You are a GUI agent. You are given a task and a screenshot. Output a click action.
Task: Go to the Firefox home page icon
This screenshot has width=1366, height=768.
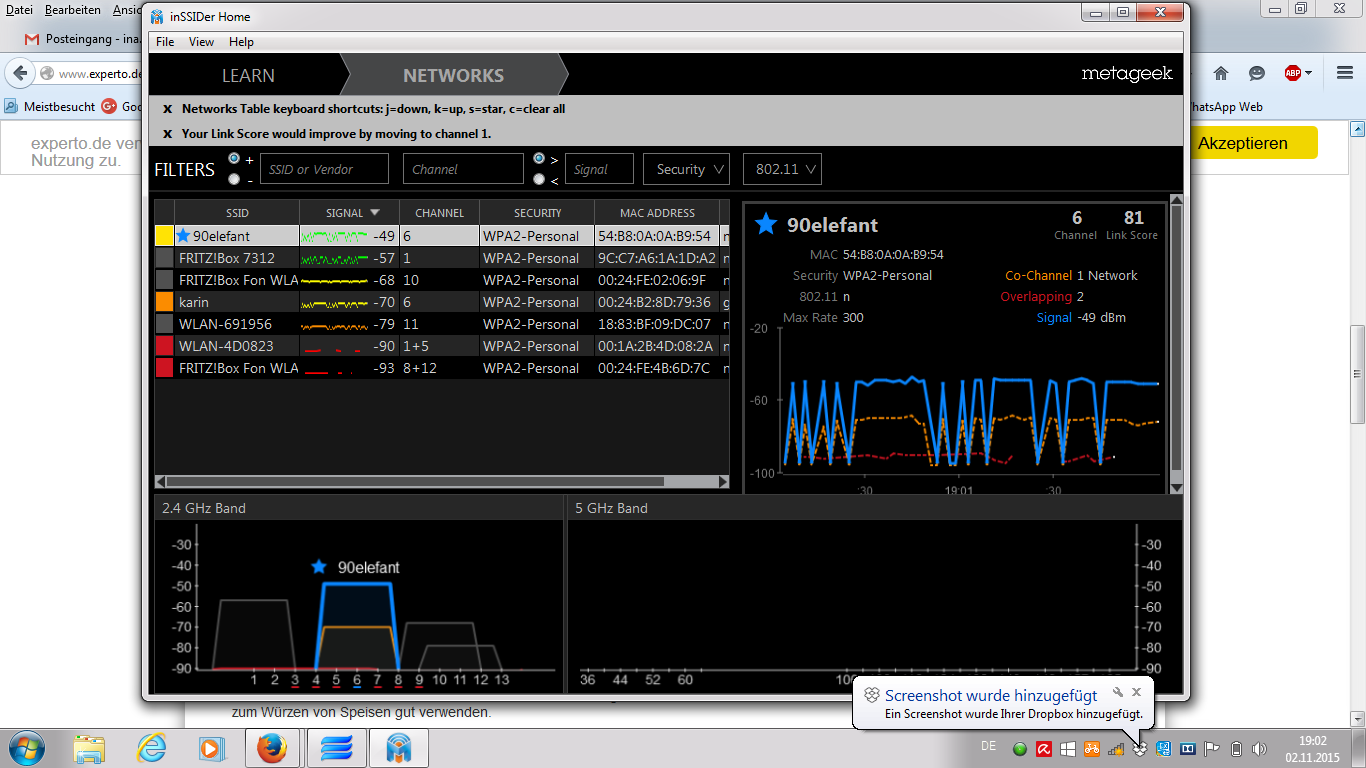click(x=1221, y=73)
